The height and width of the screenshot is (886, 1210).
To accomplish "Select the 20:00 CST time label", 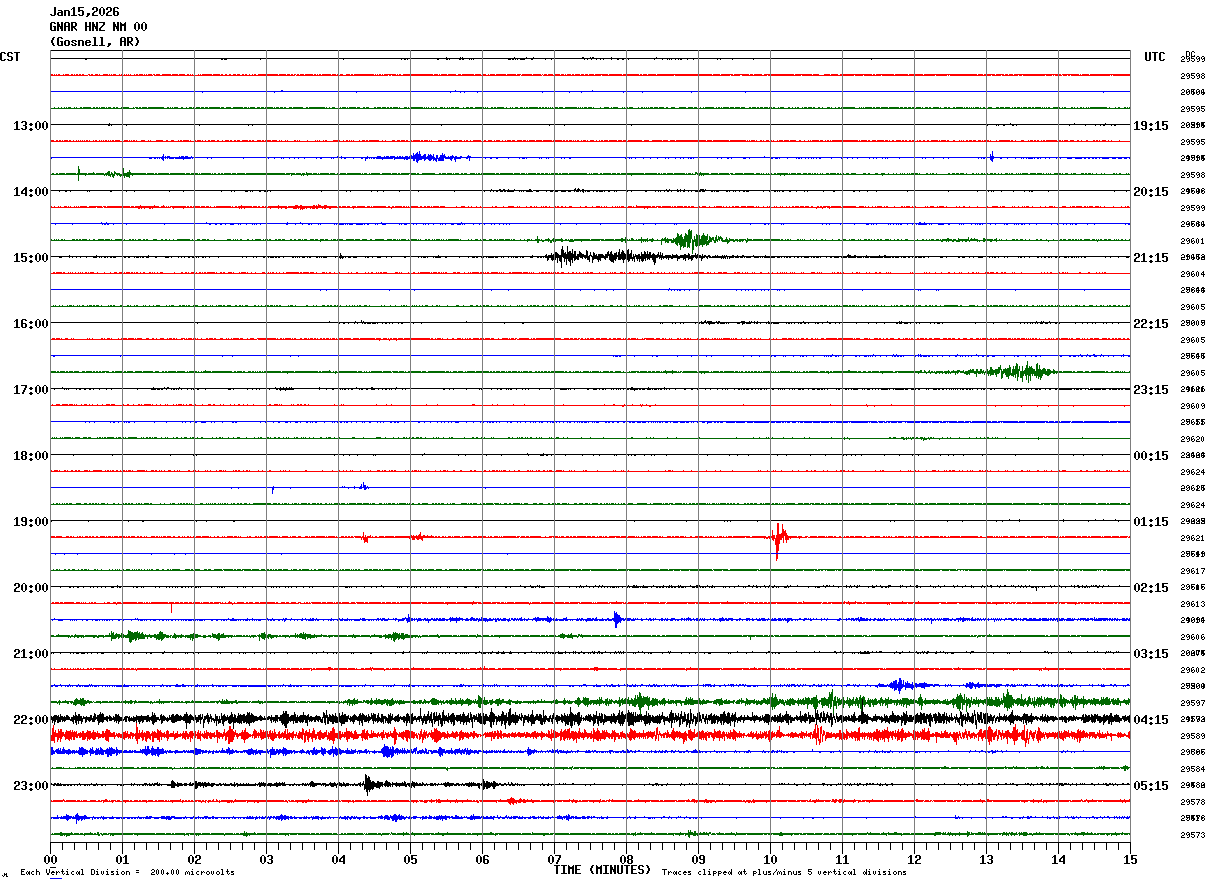I will [30, 587].
